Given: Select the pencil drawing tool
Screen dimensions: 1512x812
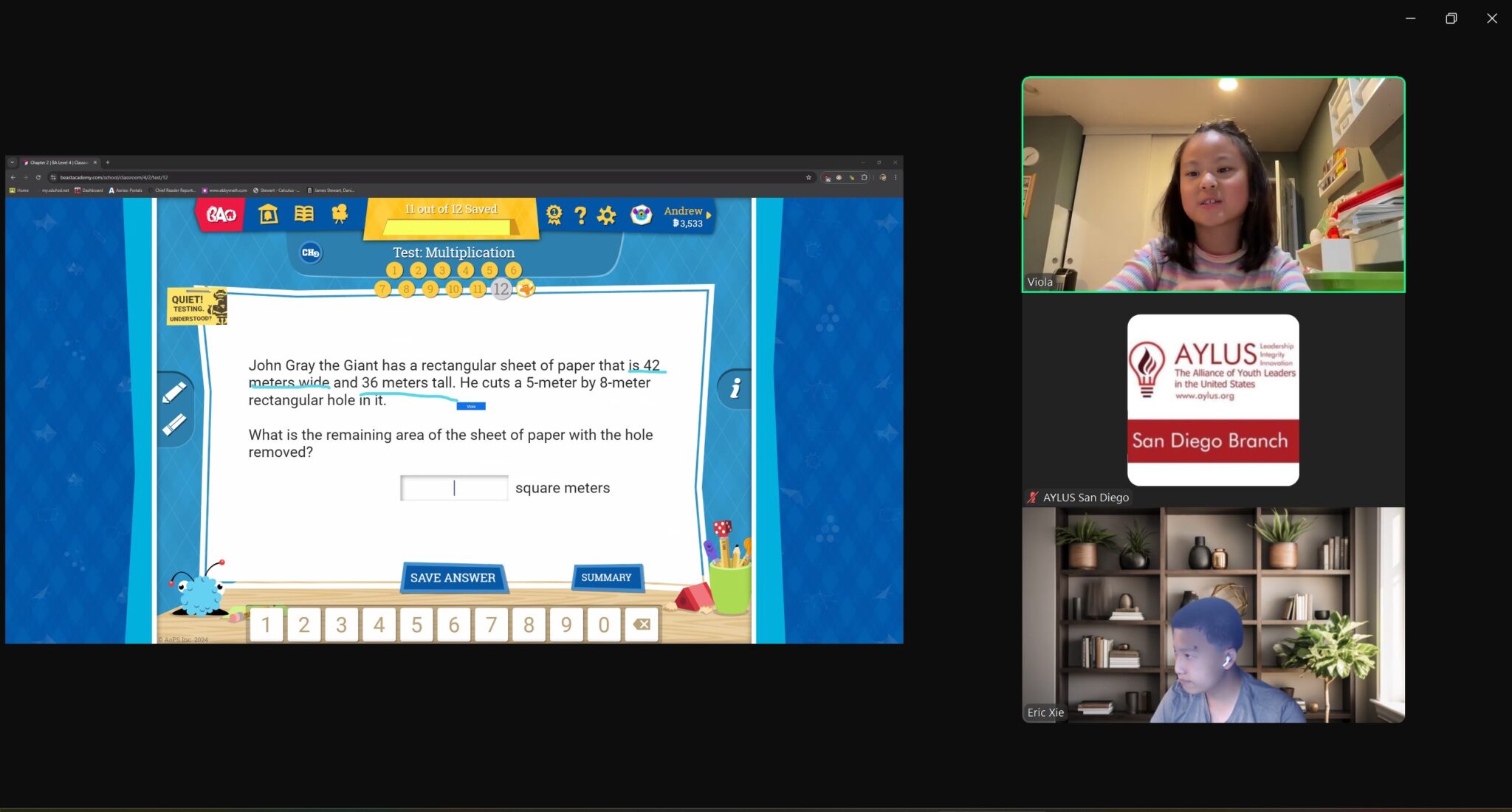Looking at the screenshot, I should (174, 392).
